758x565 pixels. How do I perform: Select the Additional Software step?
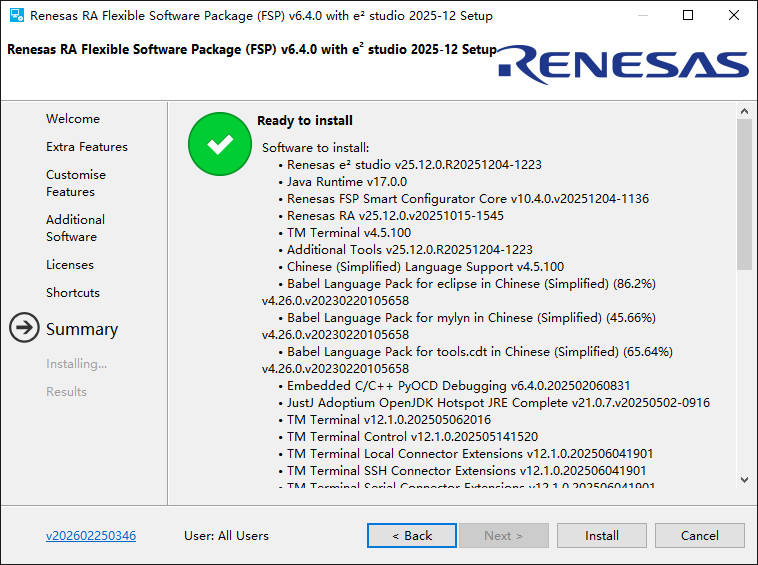coord(75,228)
